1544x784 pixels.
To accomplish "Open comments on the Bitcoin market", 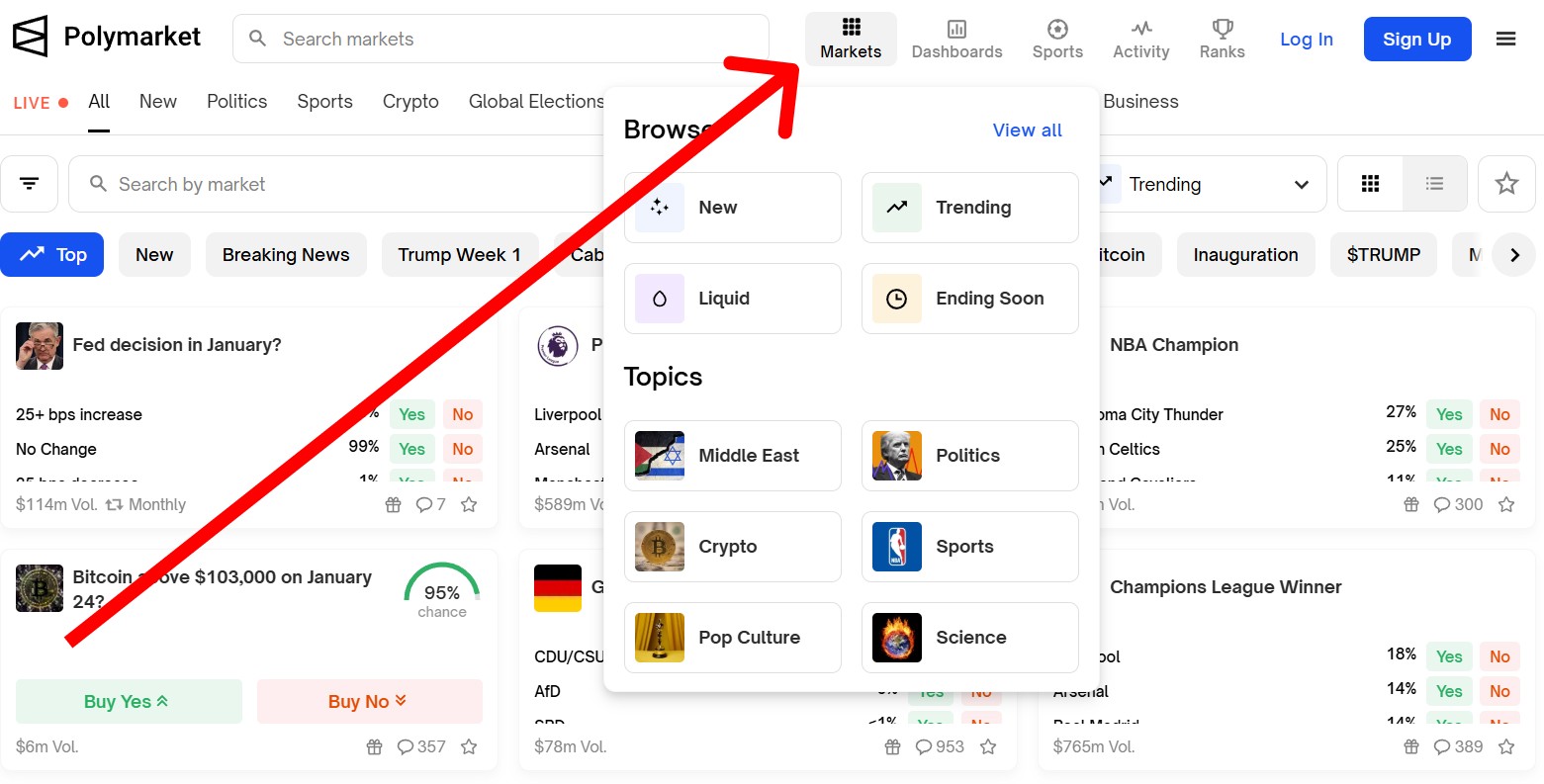I will pyautogui.click(x=421, y=747).
